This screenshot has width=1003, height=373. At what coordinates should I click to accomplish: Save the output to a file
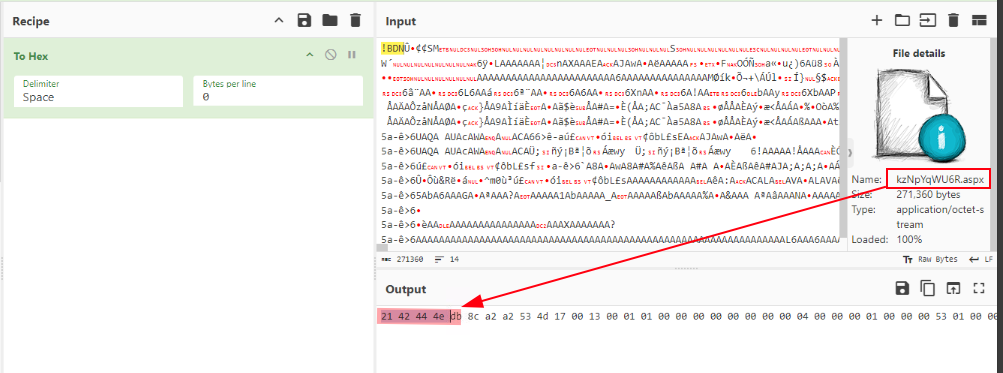coord(903,289)
